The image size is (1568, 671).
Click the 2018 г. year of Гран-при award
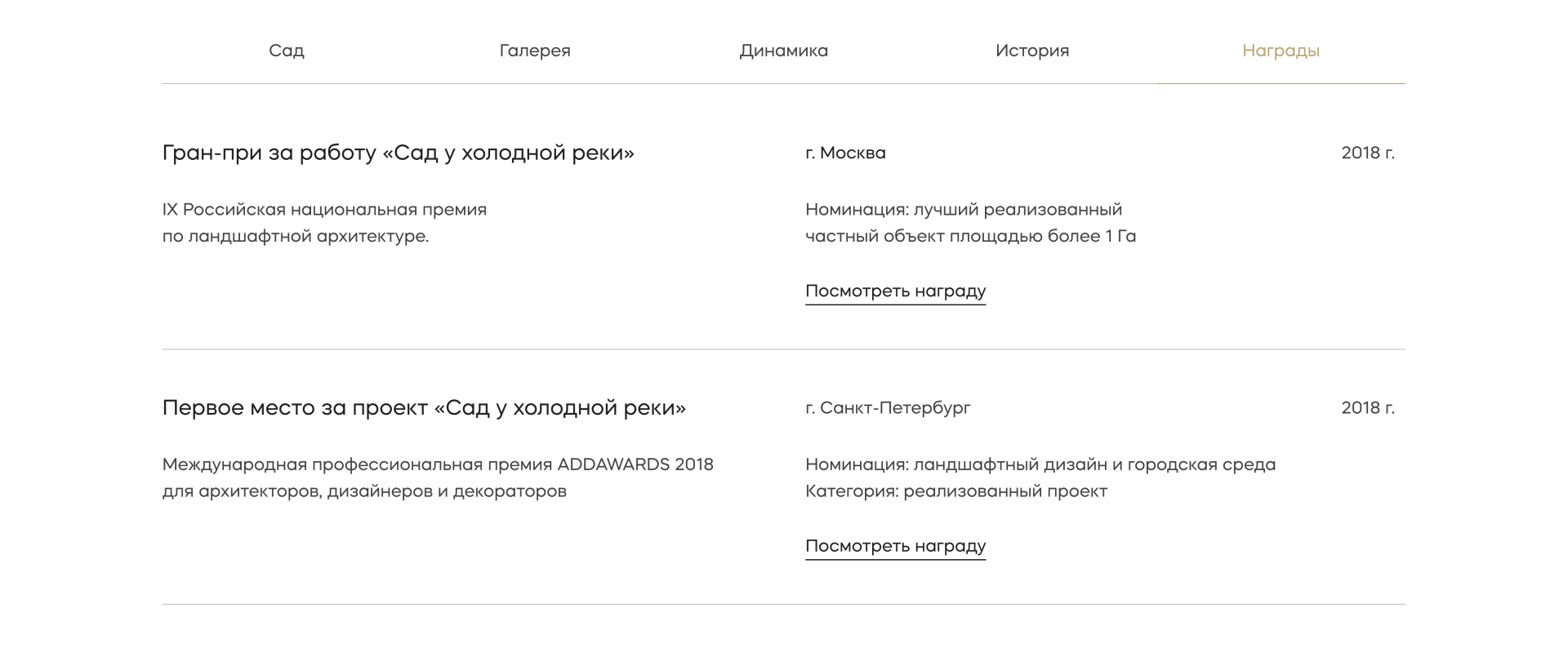coord(1367,153)
